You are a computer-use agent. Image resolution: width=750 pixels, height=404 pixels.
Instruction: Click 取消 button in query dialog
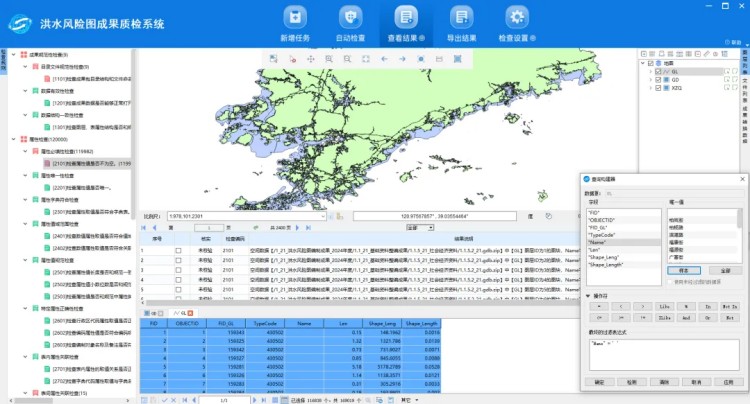(693, 382)
